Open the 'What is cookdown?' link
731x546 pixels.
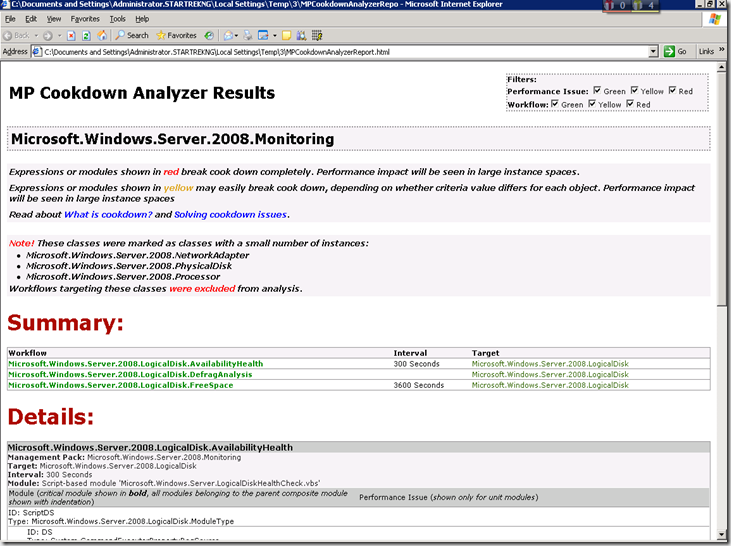[108, 214]
